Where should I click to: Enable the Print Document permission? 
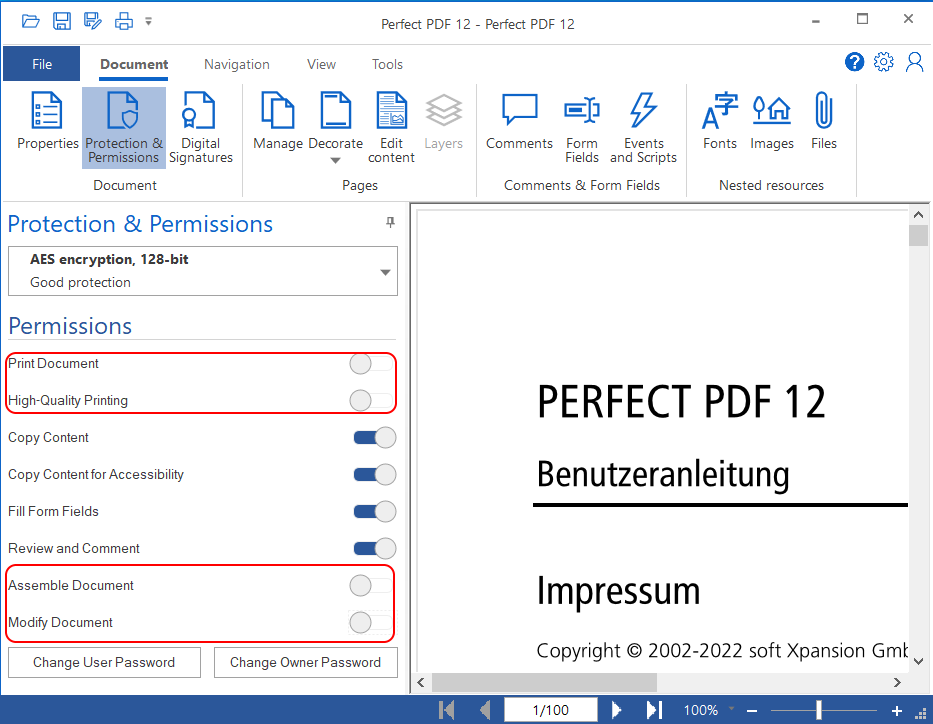click(x=372, y=363)
